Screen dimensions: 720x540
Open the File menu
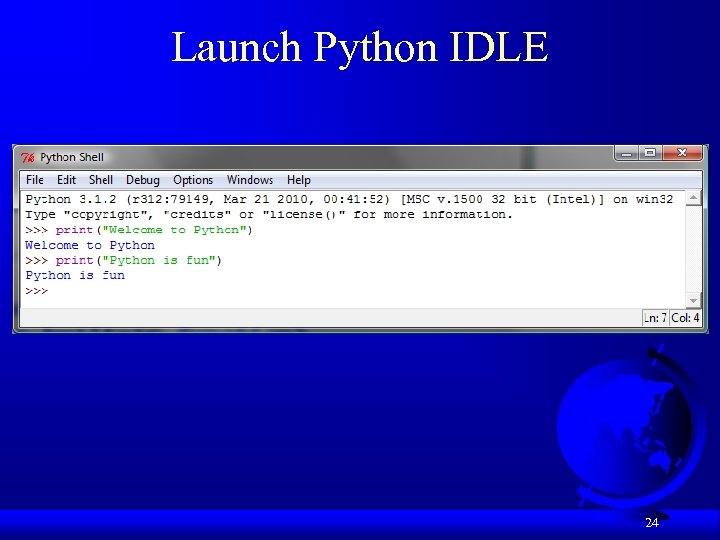click(x=34, y=180)
